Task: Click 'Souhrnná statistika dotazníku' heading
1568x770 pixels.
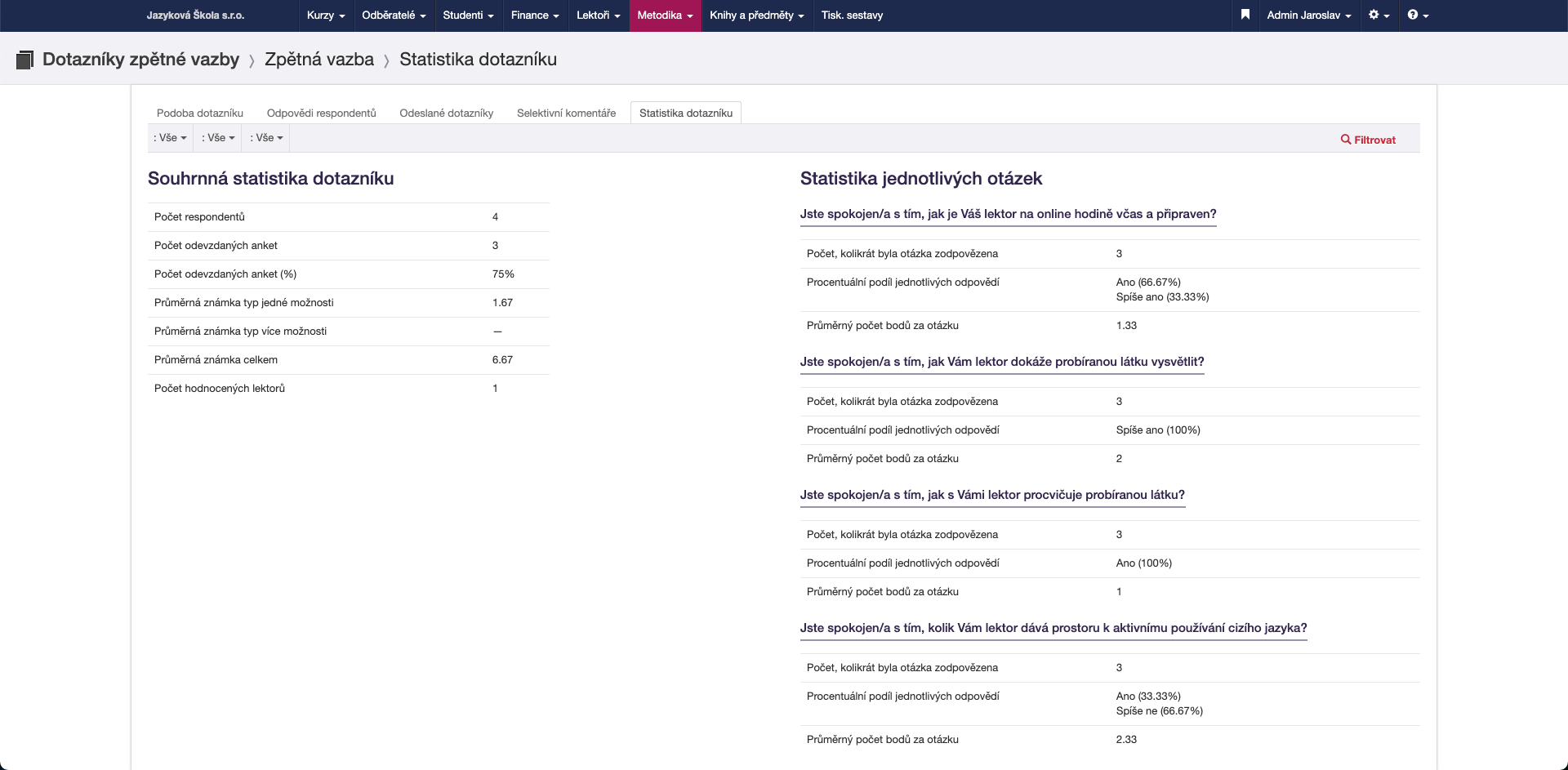Action: (271, 179)
